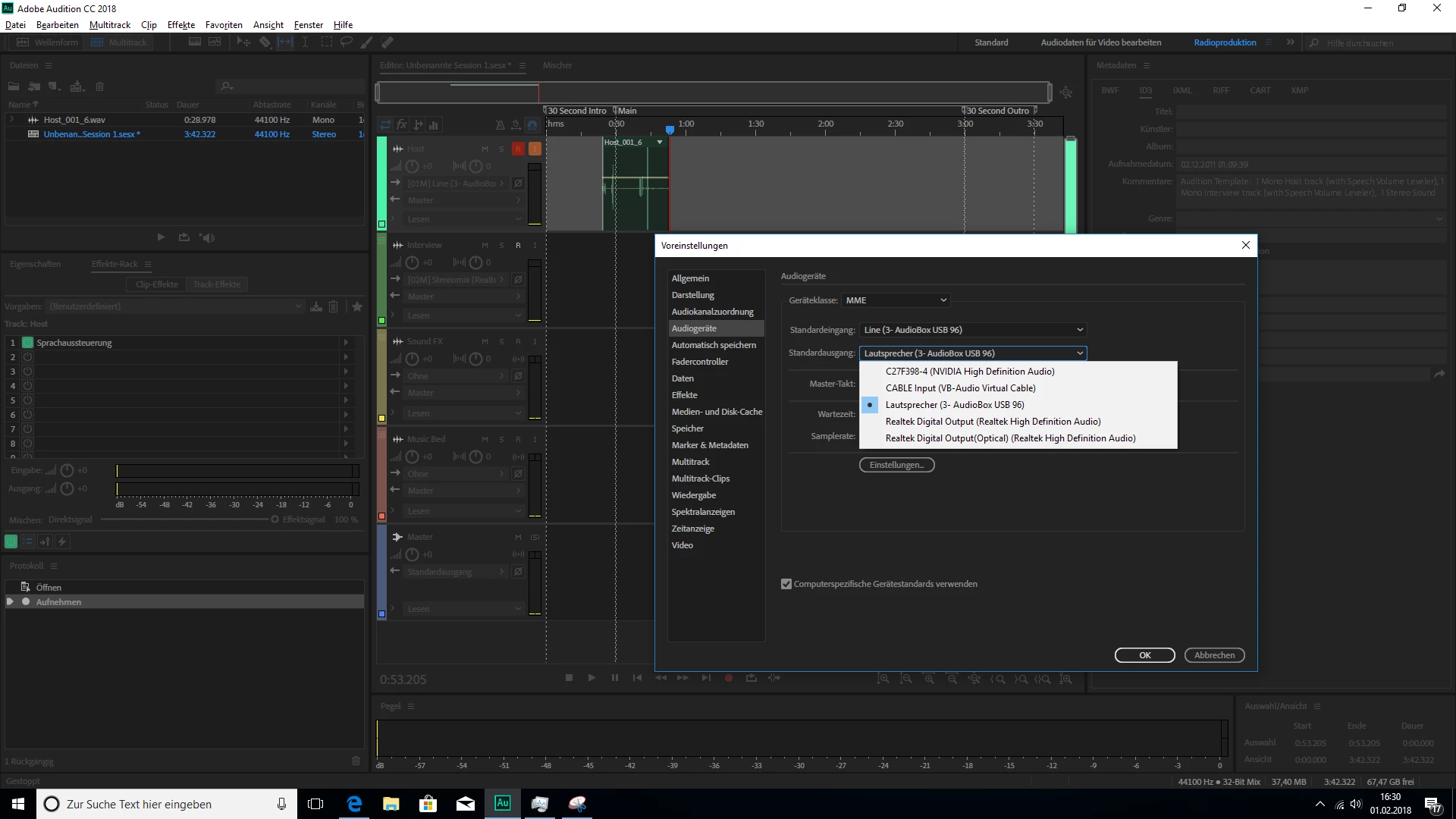
Task: Open the Standardeingang dropdown
Action: point(973,330)
